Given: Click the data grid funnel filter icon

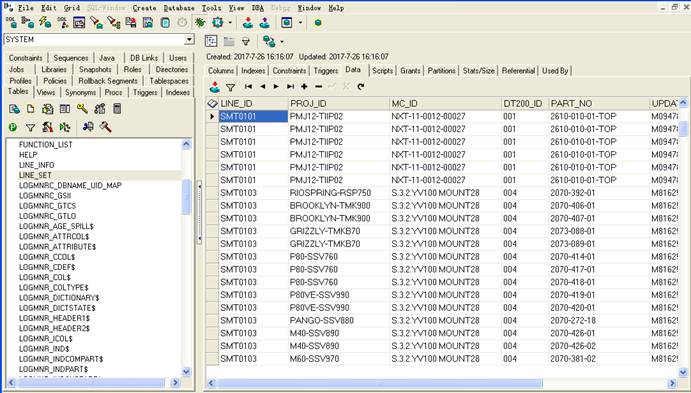Looking at the screenshot, I should [x=230, y=87].
